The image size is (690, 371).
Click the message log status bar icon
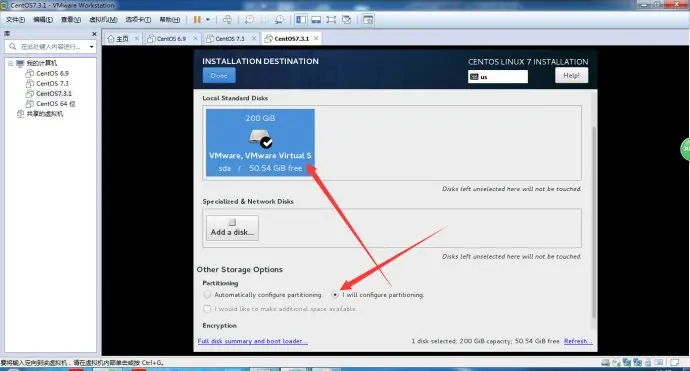pyautogui.click(x=674, y=363)
